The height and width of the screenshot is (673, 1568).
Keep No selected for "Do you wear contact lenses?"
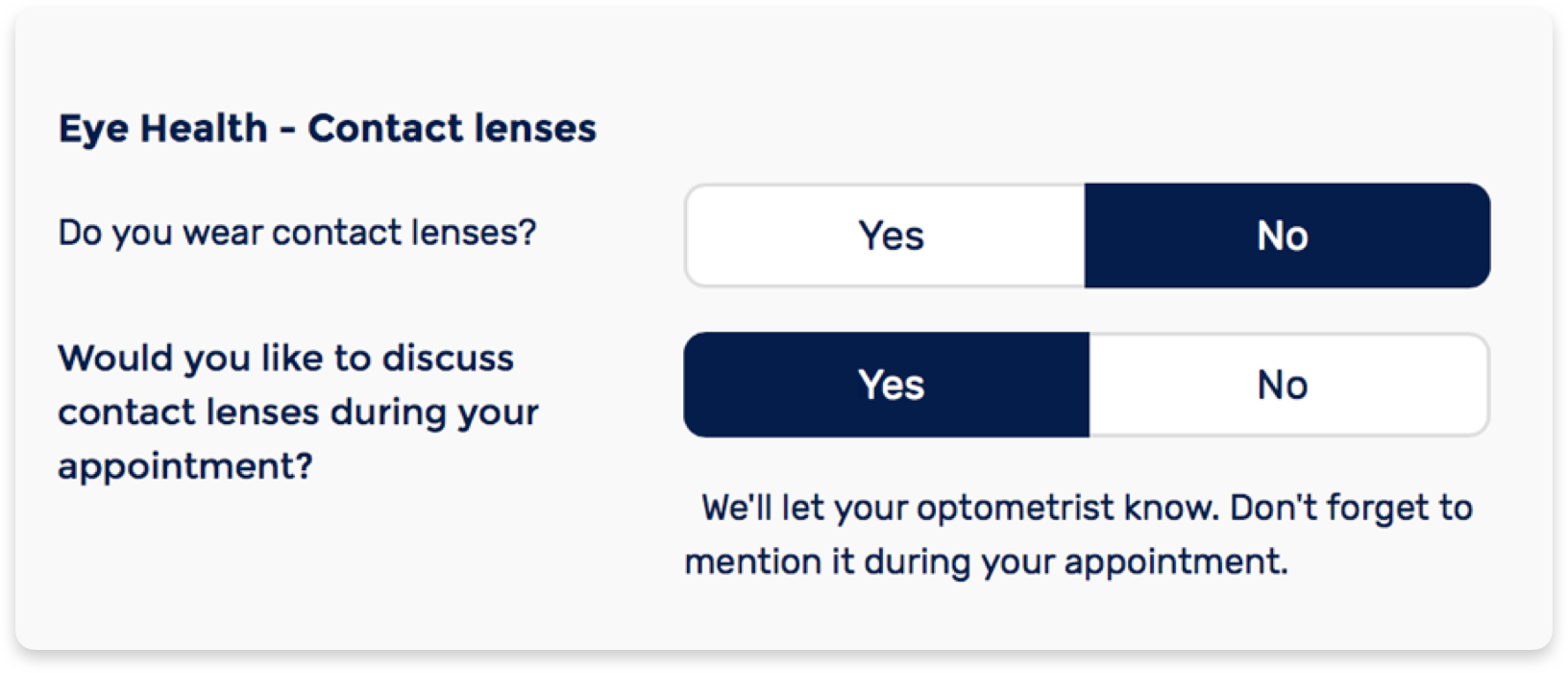point(1286,236)
